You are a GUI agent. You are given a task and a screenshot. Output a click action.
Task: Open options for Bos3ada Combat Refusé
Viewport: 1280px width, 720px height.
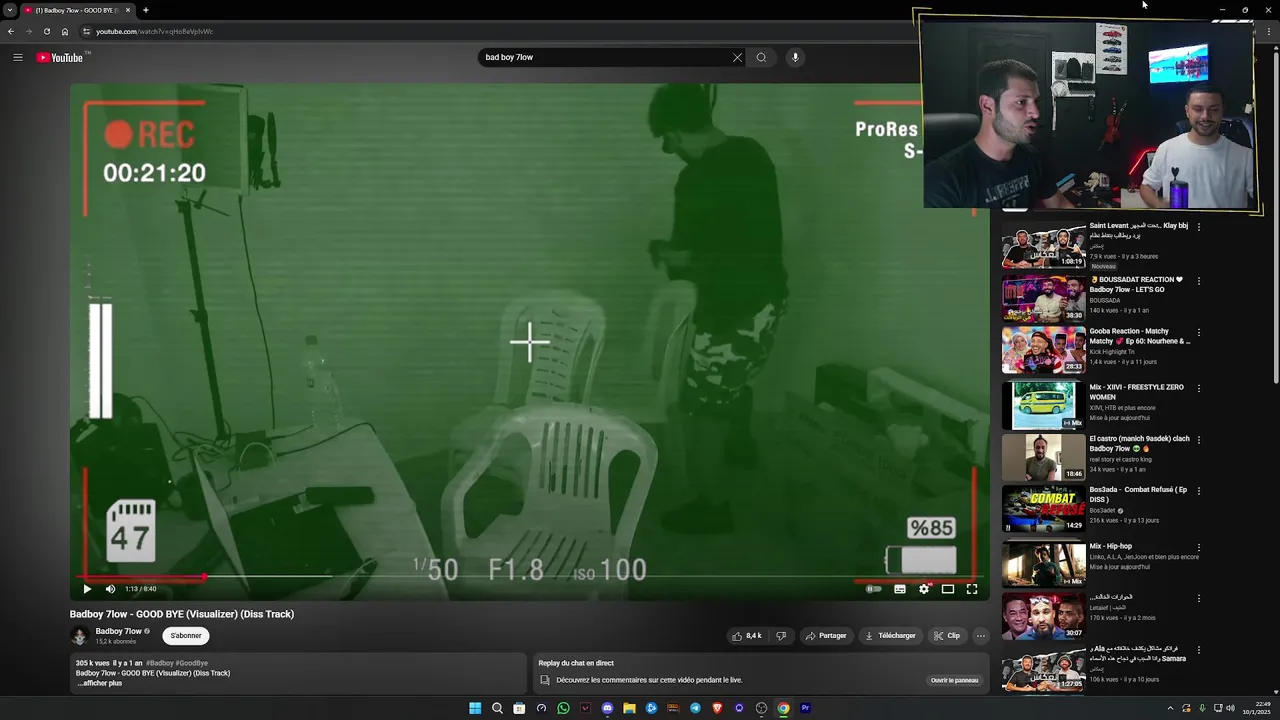coord(1198,491)
